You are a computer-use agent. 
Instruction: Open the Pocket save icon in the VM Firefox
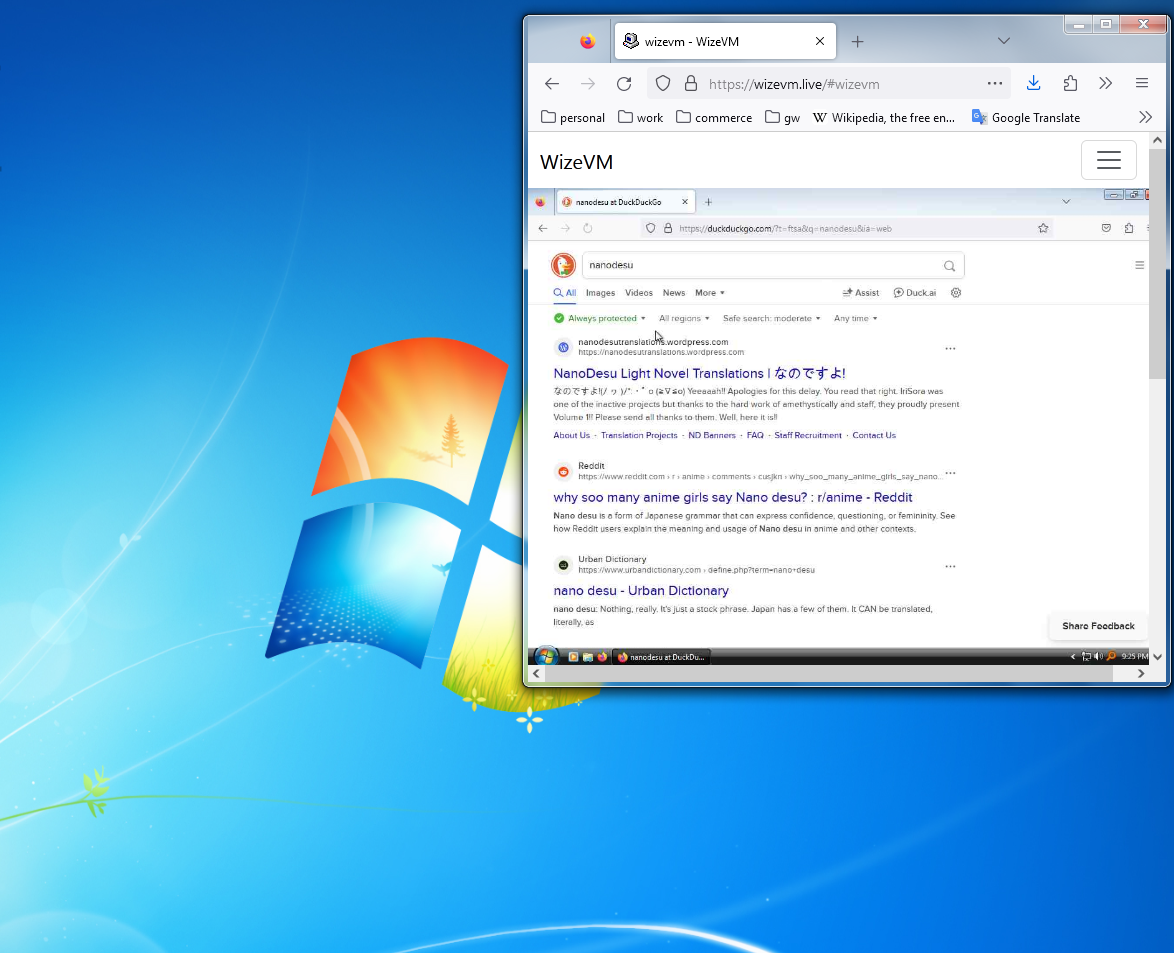[x=1106, y=228]
